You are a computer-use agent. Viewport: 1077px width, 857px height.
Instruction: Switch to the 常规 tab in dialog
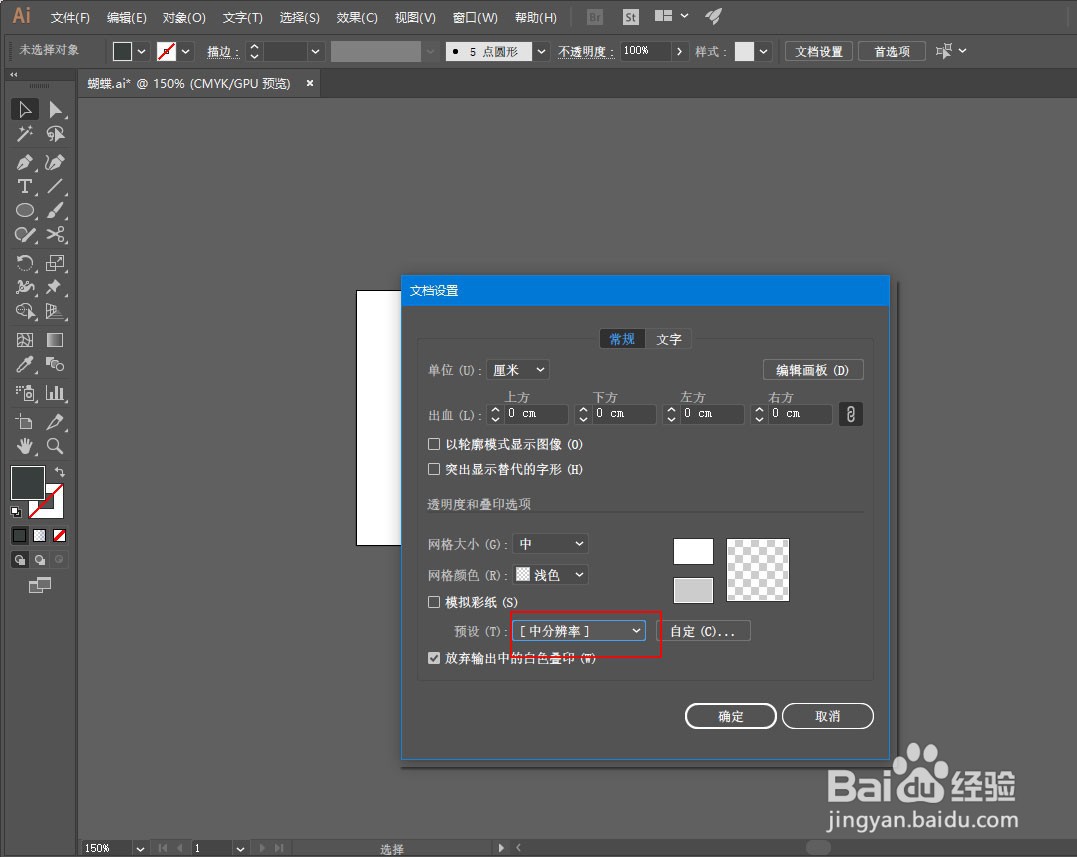(x=622, y=339)
